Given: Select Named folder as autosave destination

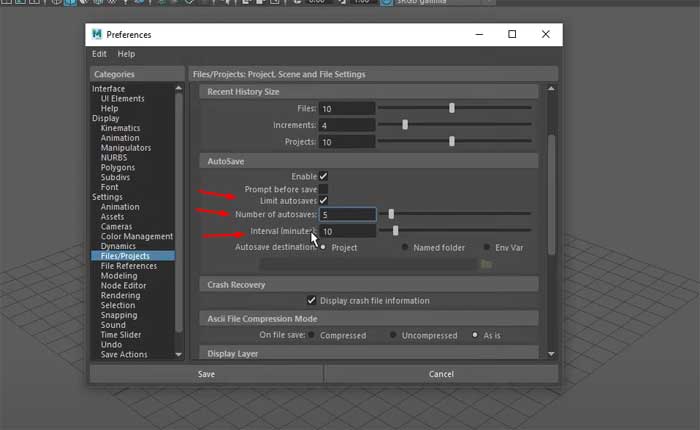Looking at the screenshot, I should [x=405, y=247].
